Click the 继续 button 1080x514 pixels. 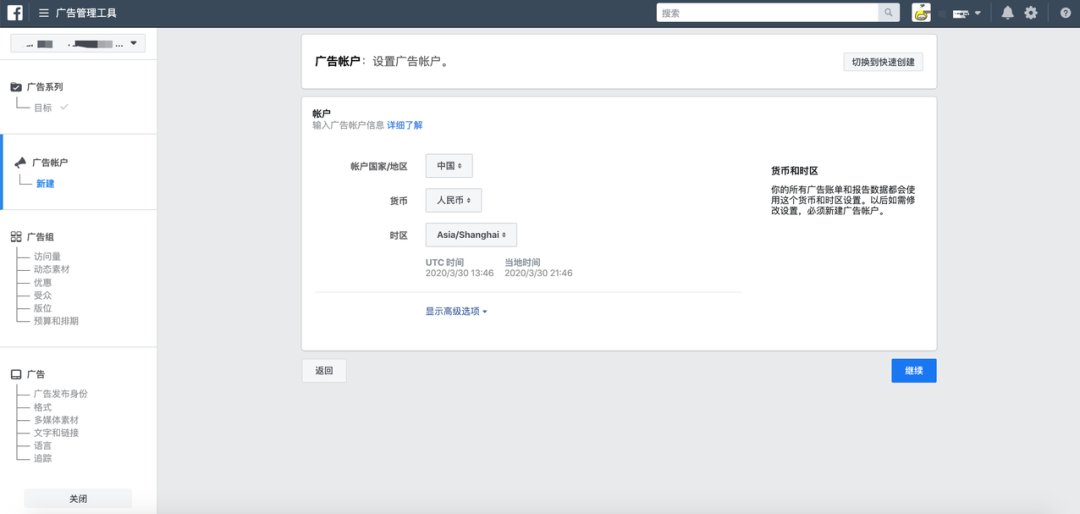(x=914, y=371)
